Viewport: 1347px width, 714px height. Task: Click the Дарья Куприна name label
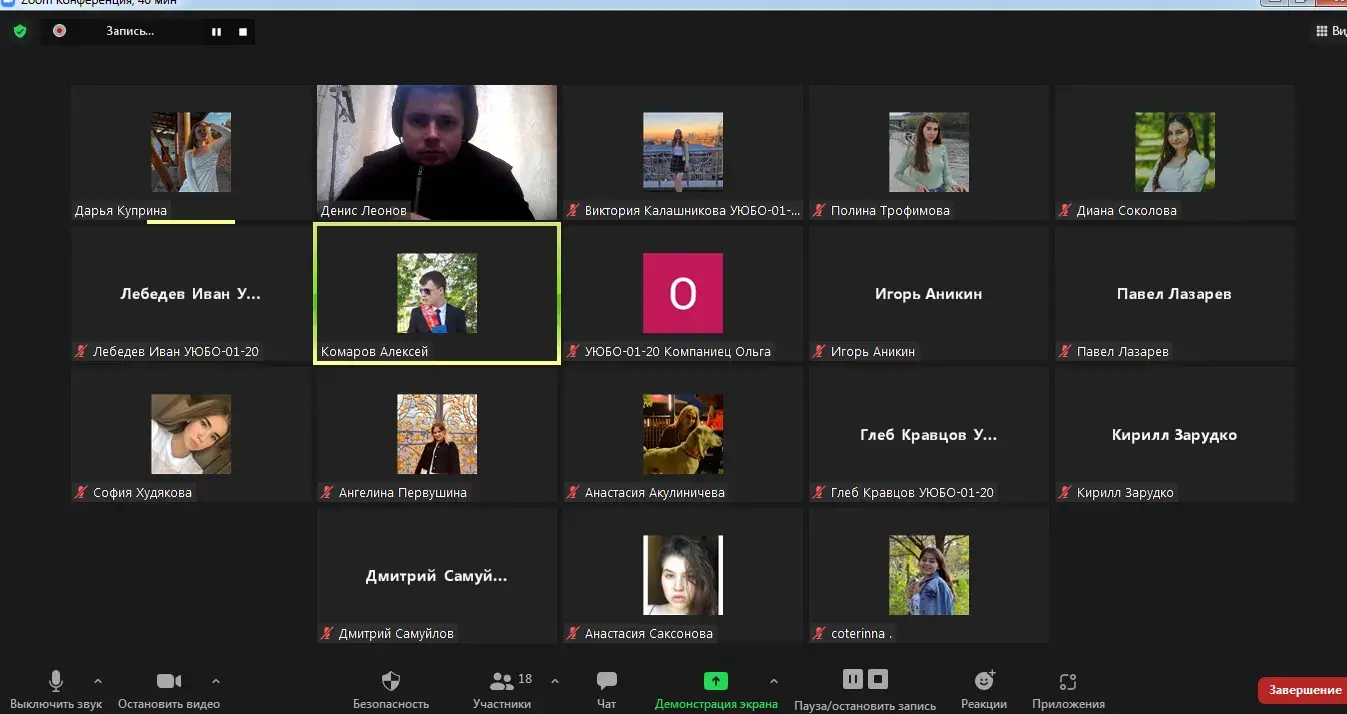pyautogui.click(x=121, y=211)
